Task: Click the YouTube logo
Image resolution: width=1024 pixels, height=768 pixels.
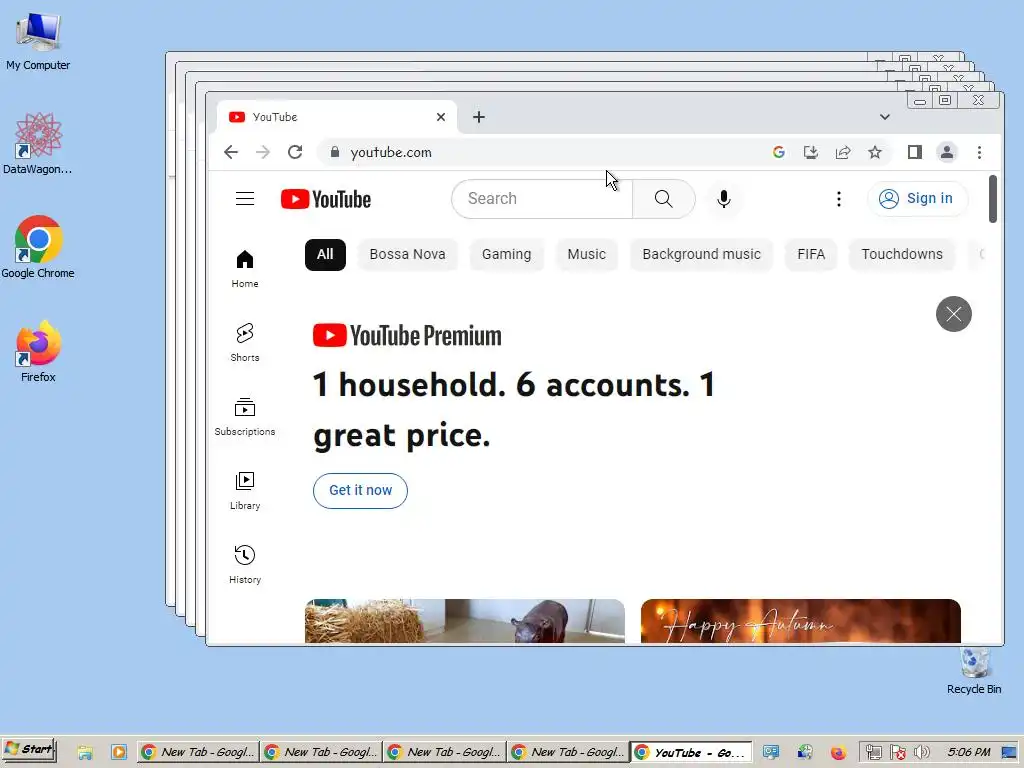Action: [x=326, y=199]
